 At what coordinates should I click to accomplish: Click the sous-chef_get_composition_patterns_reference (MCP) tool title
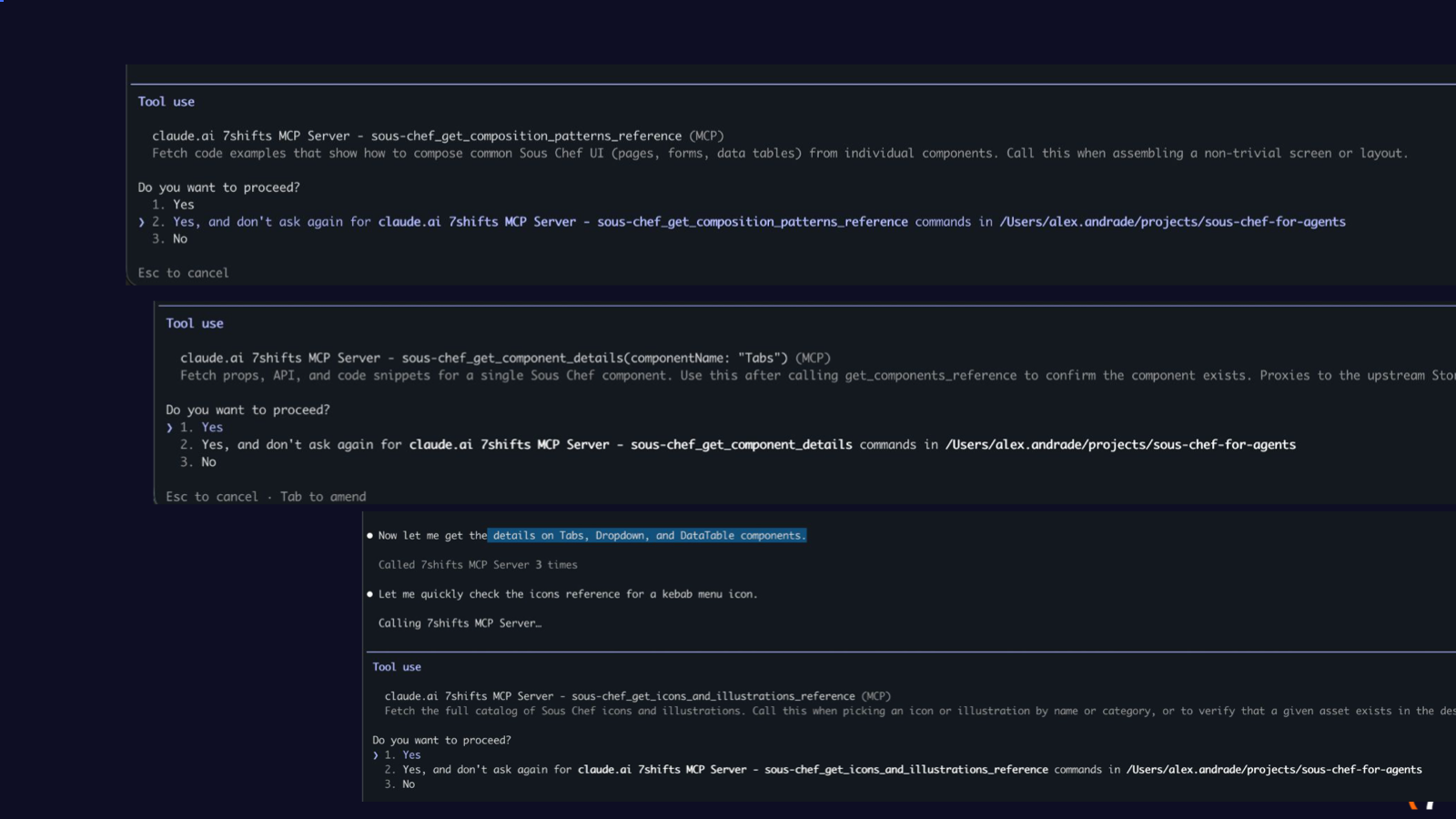coord(438,136)
